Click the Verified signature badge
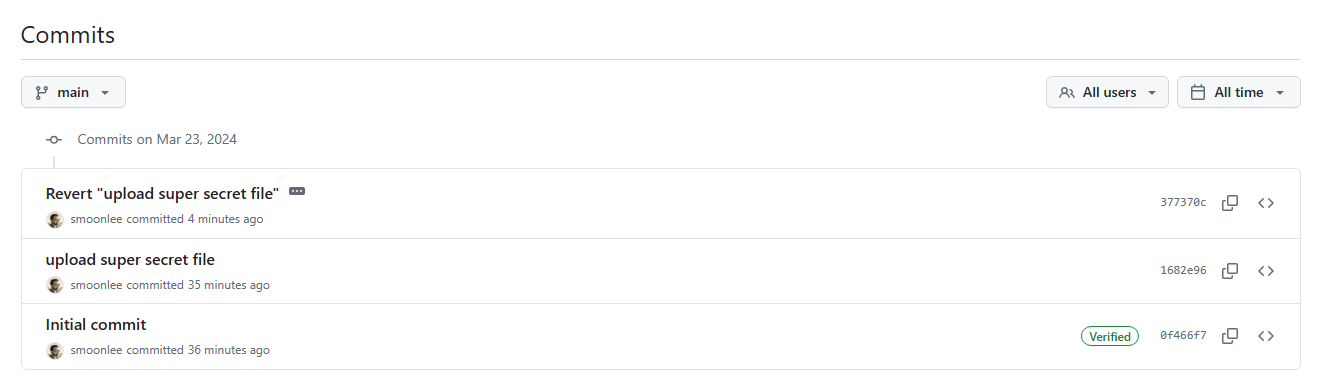1317x389 pixels. (x=1110, y=337)
